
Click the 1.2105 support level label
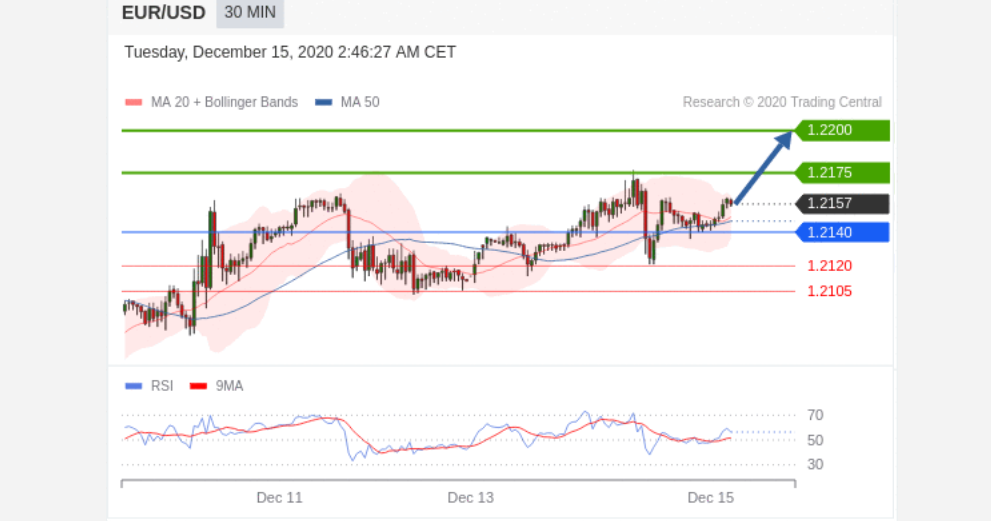click(x=829, y=291)
